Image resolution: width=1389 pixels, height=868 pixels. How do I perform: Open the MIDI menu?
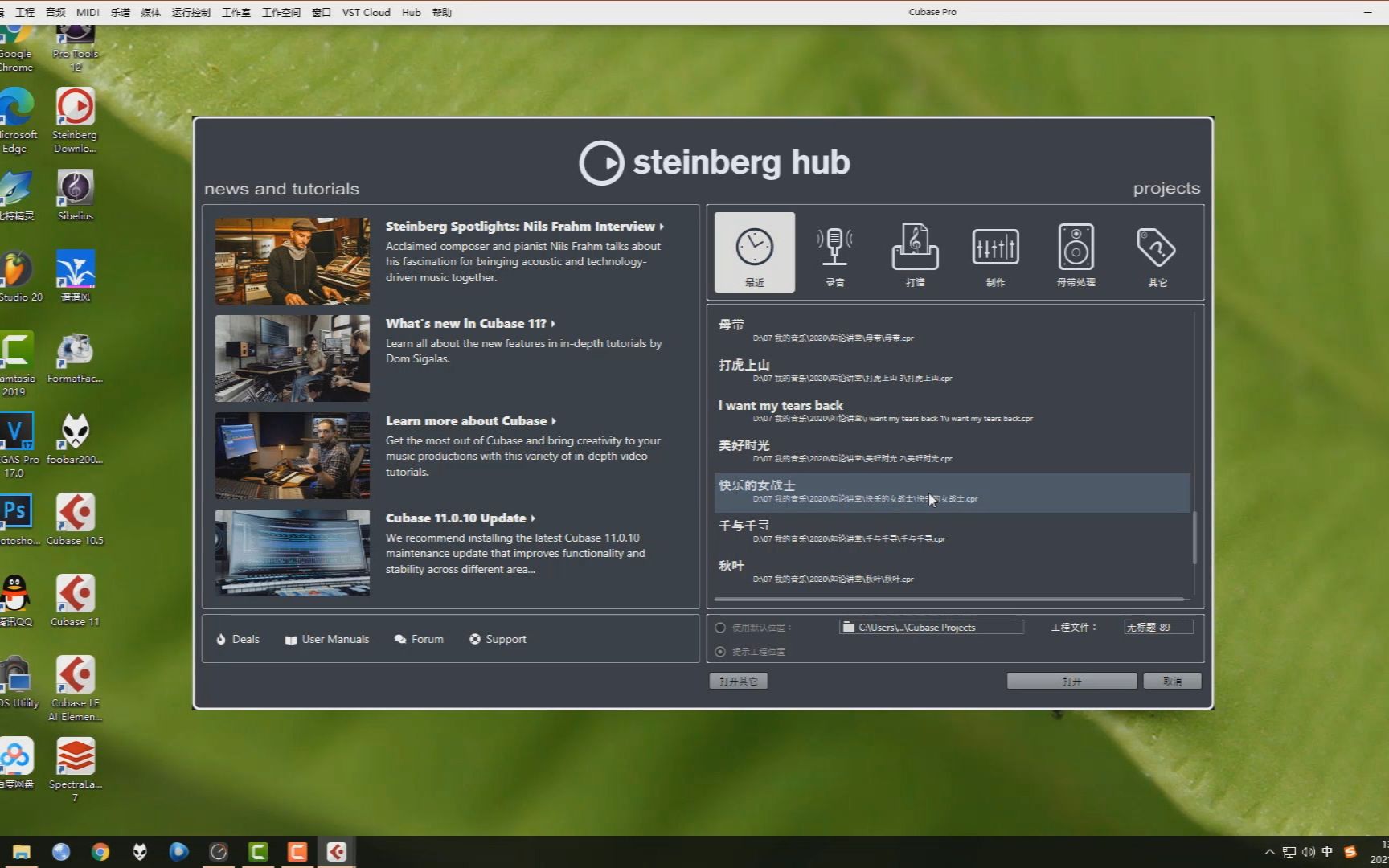point(88,12)
